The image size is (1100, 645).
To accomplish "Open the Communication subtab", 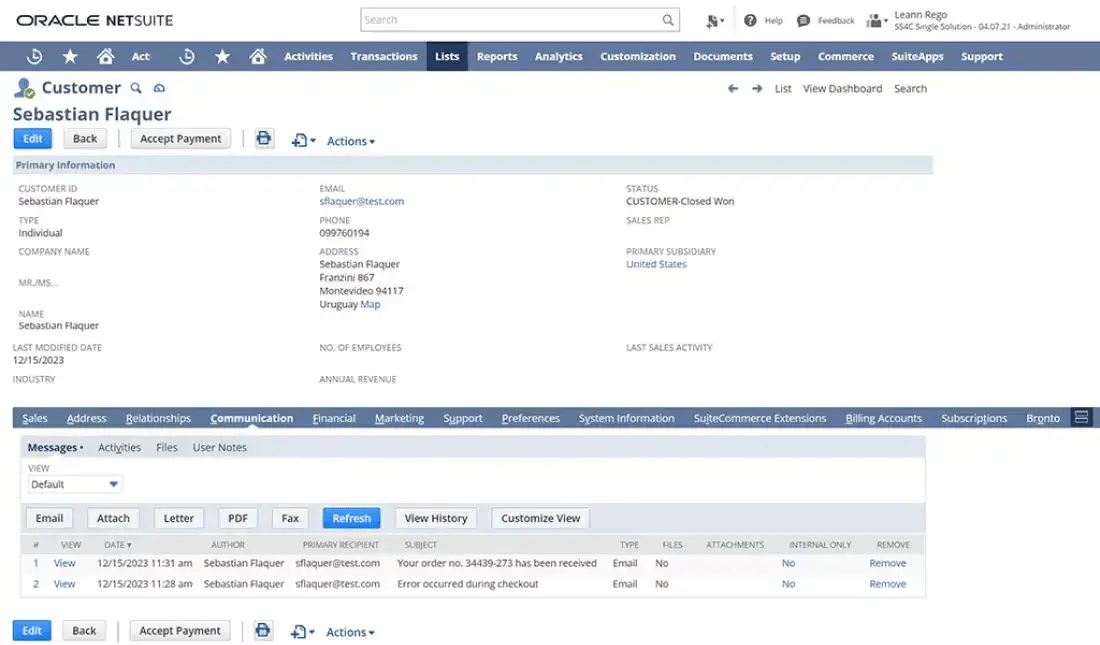I will point(251,418).
